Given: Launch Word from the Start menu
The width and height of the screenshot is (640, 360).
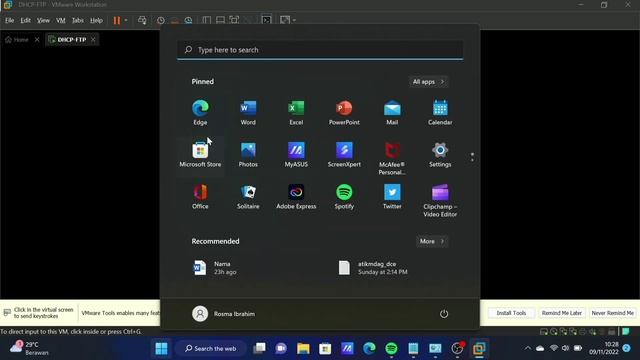Looking at the screenshot, I should tap(248, 113).
